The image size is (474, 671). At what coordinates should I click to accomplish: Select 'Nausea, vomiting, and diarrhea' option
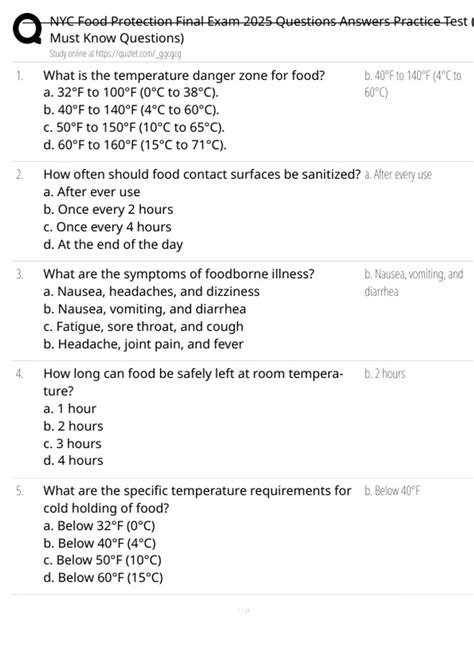click(145, 309)
